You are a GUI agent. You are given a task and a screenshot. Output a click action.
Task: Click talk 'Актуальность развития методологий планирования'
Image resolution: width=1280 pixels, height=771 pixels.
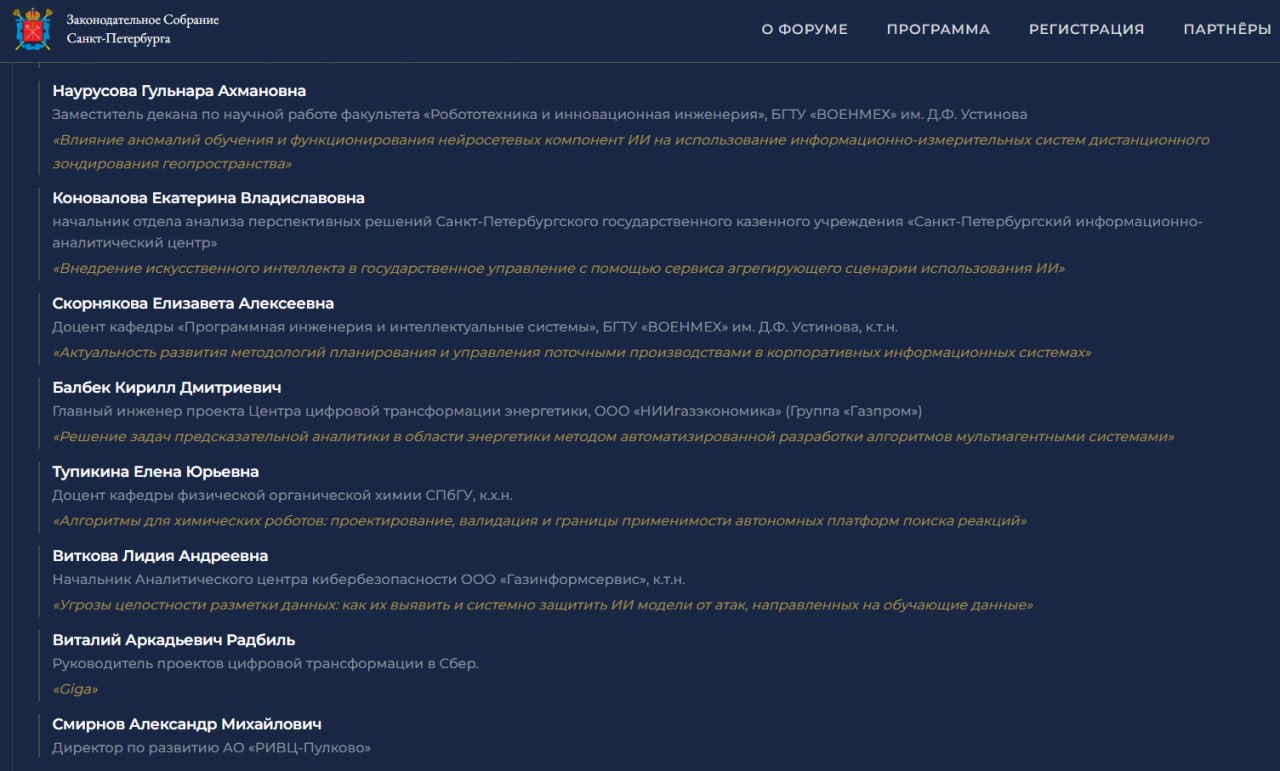tap(571, 353)
